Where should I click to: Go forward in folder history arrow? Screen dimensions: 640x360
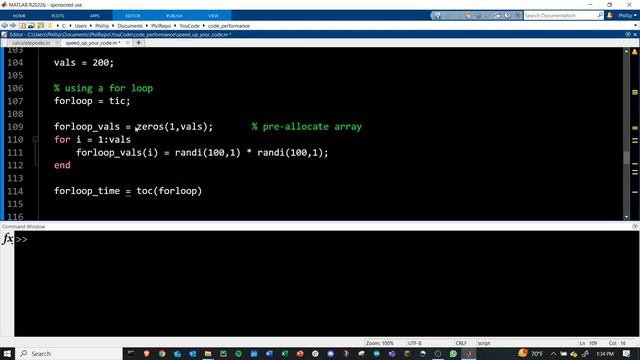coord(13,26)
